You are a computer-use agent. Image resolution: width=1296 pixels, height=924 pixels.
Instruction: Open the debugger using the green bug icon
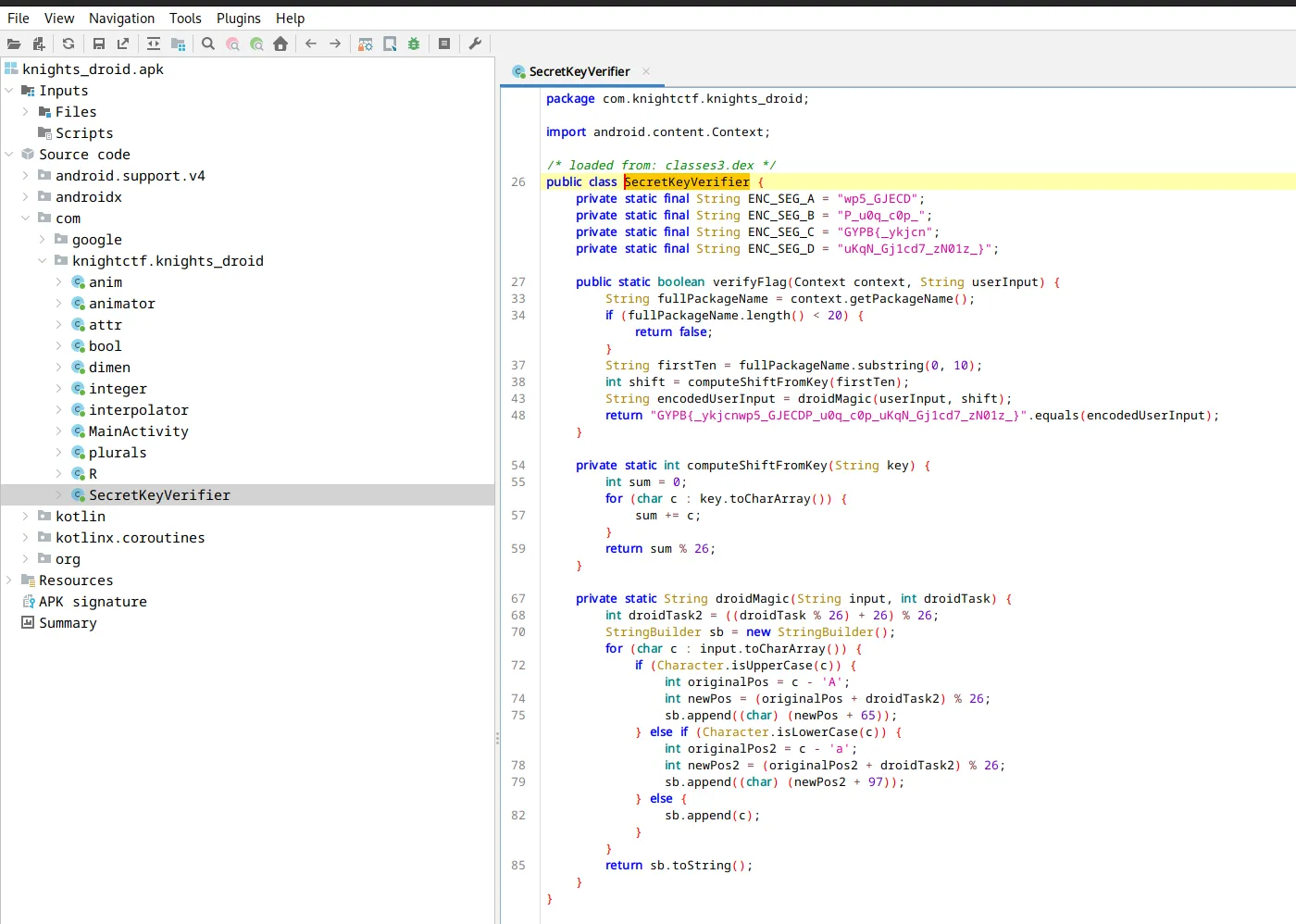click(x=414, y=44)
